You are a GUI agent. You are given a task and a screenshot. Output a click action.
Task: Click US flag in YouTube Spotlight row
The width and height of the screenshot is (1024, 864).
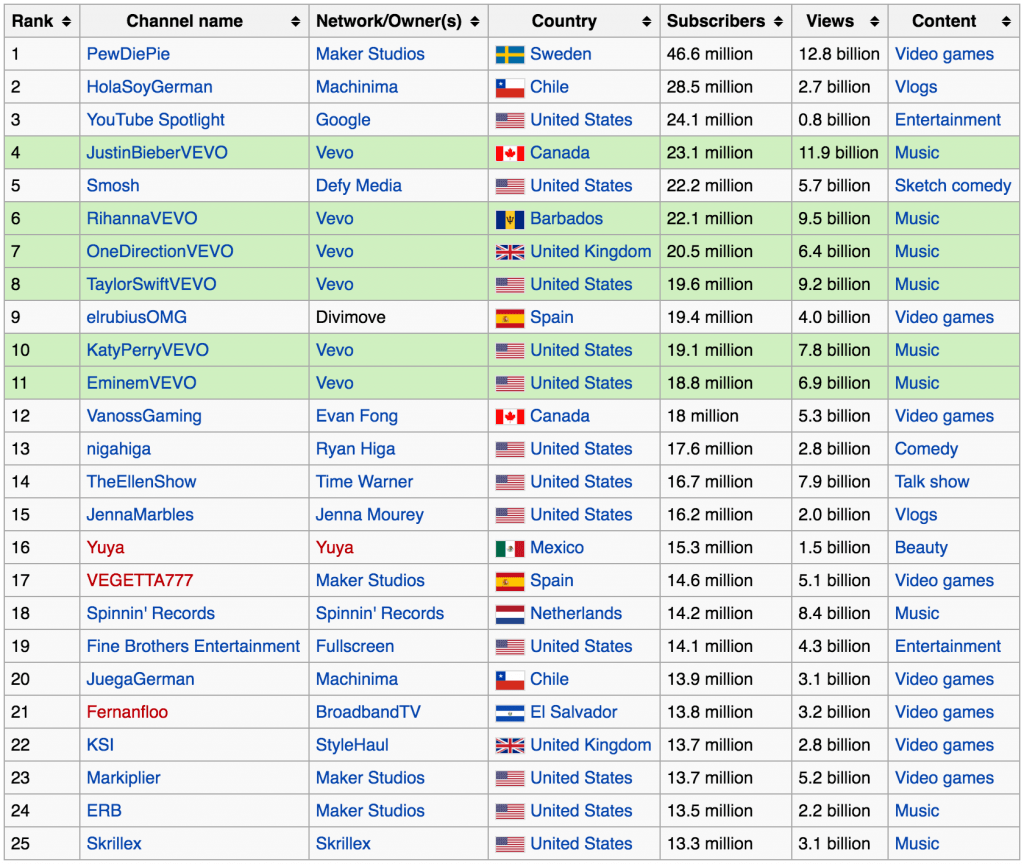click(x=509, y=120)
